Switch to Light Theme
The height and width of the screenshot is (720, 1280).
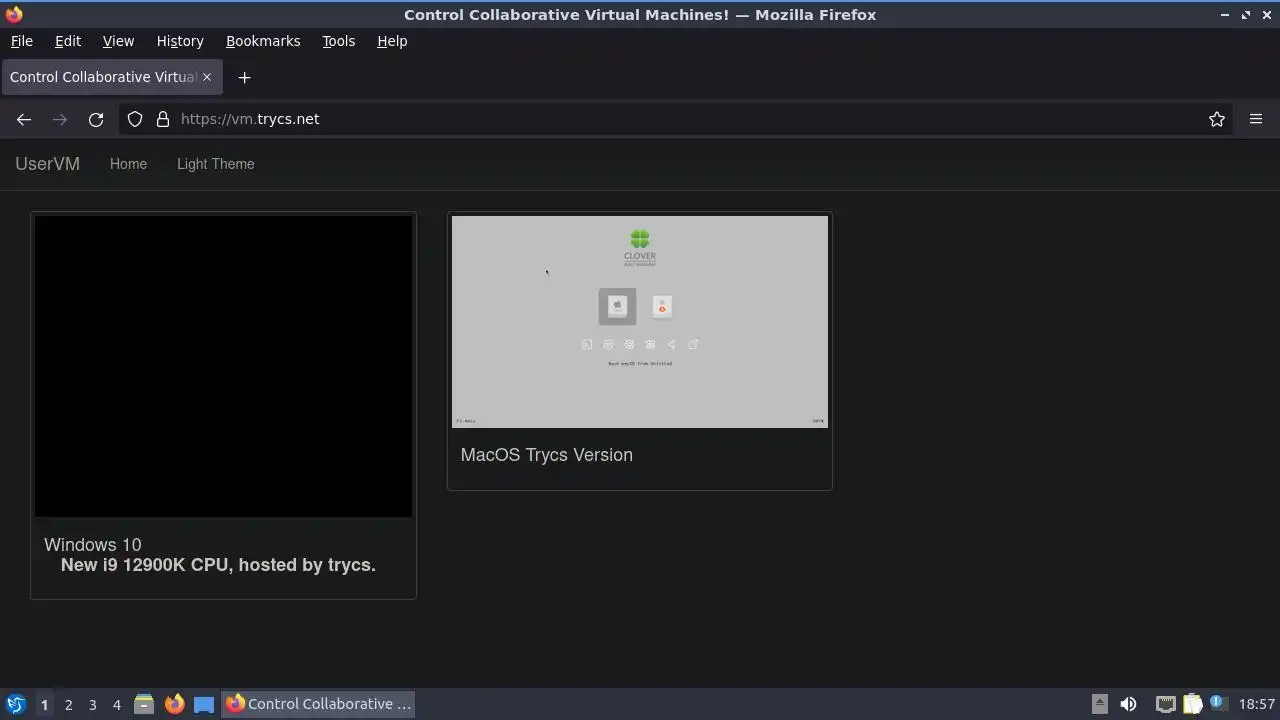tap(215, 164)
